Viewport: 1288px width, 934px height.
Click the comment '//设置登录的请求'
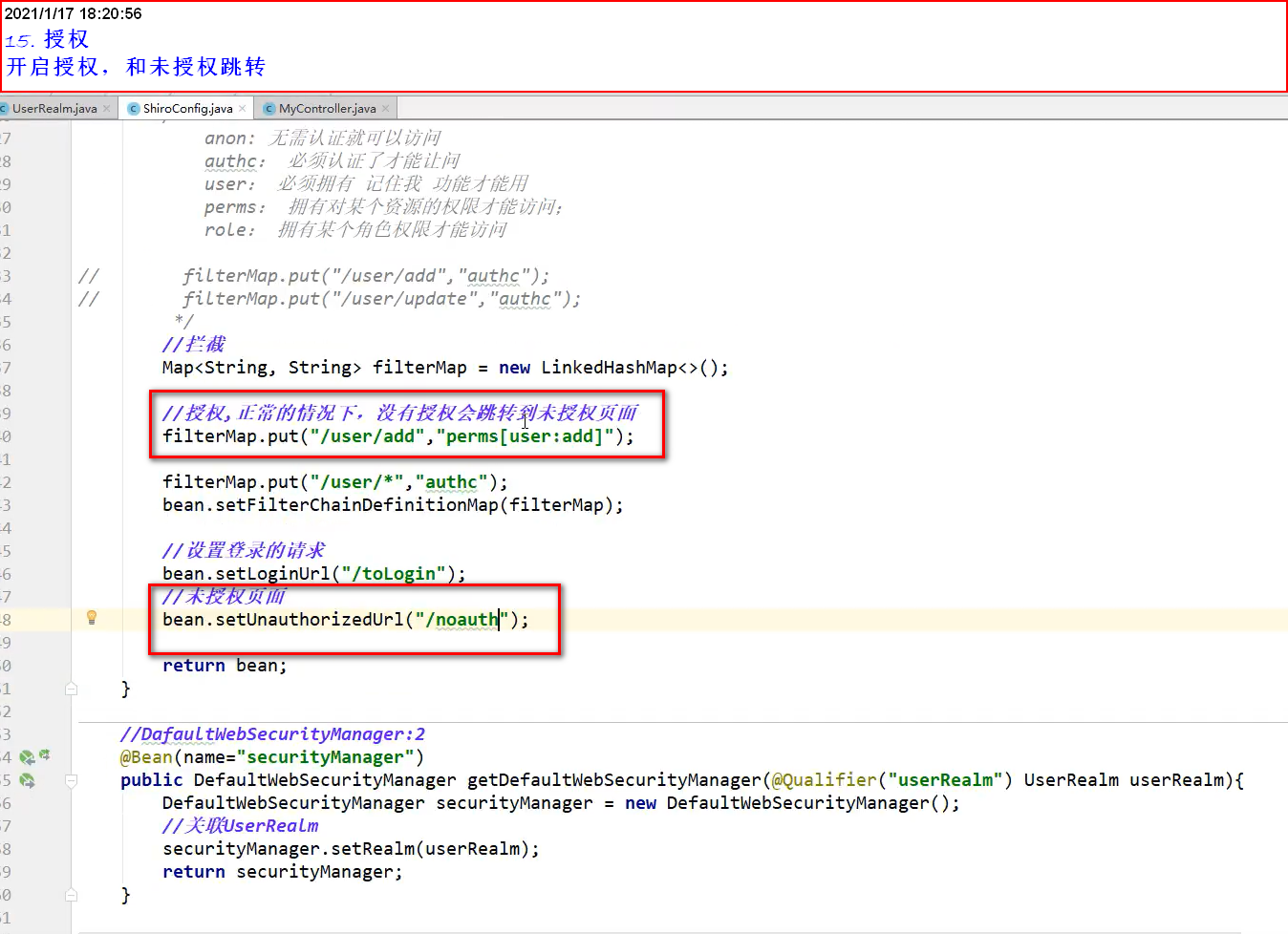[x=244, y=551]
